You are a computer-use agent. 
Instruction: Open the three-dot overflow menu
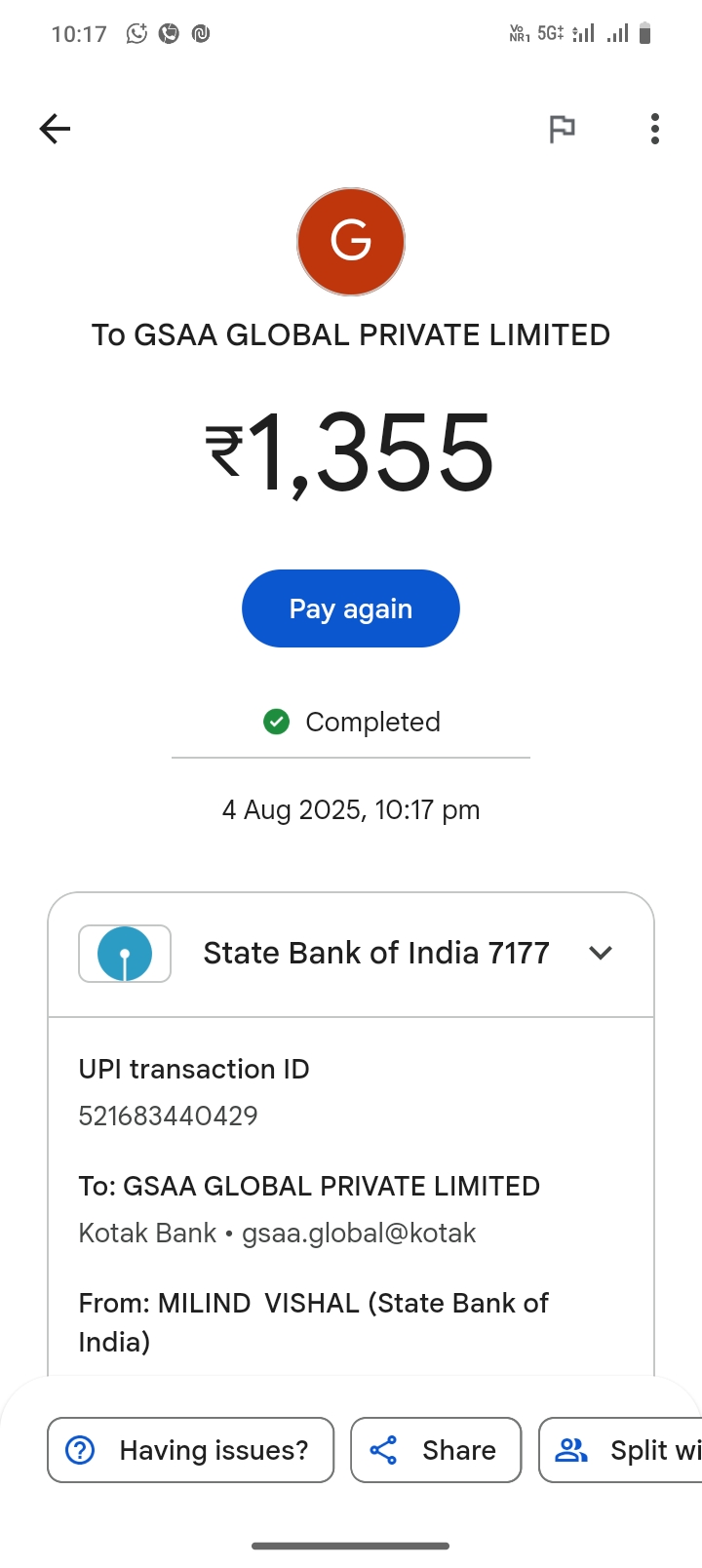[654, 129]
